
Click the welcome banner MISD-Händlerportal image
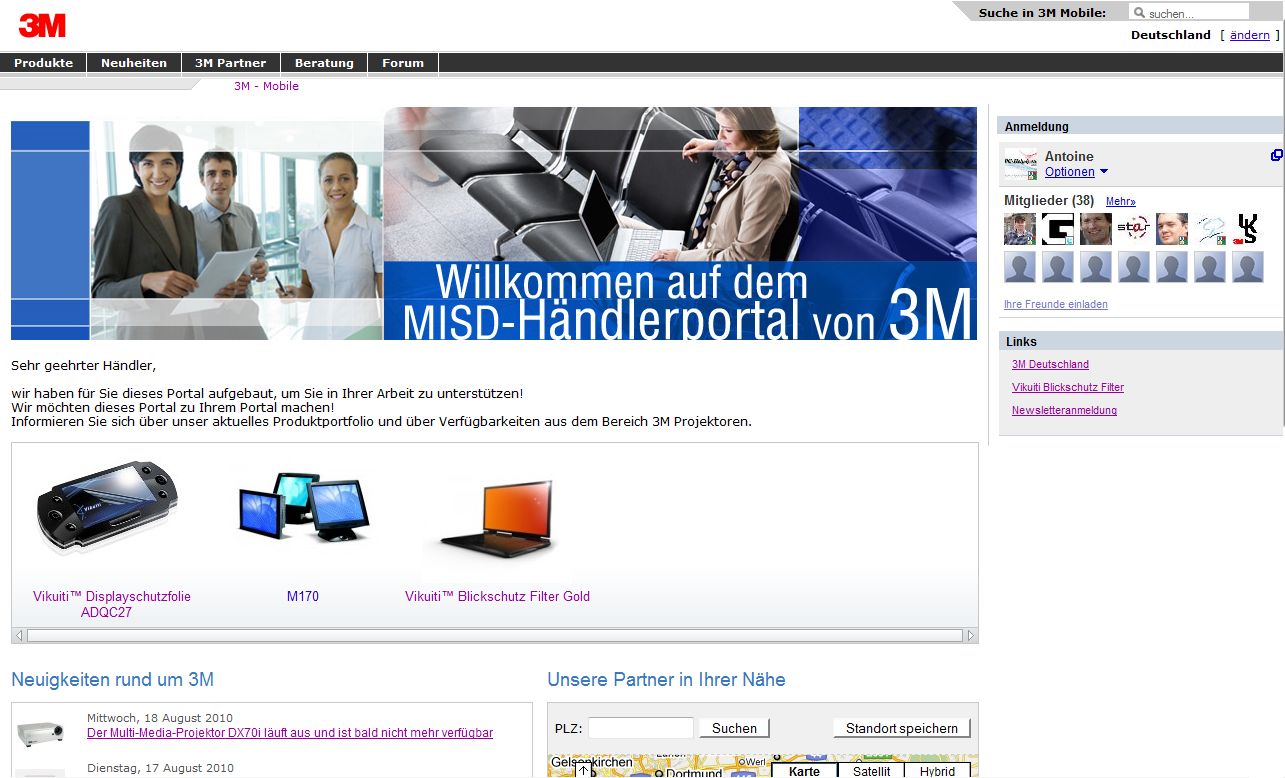(494, 223)
